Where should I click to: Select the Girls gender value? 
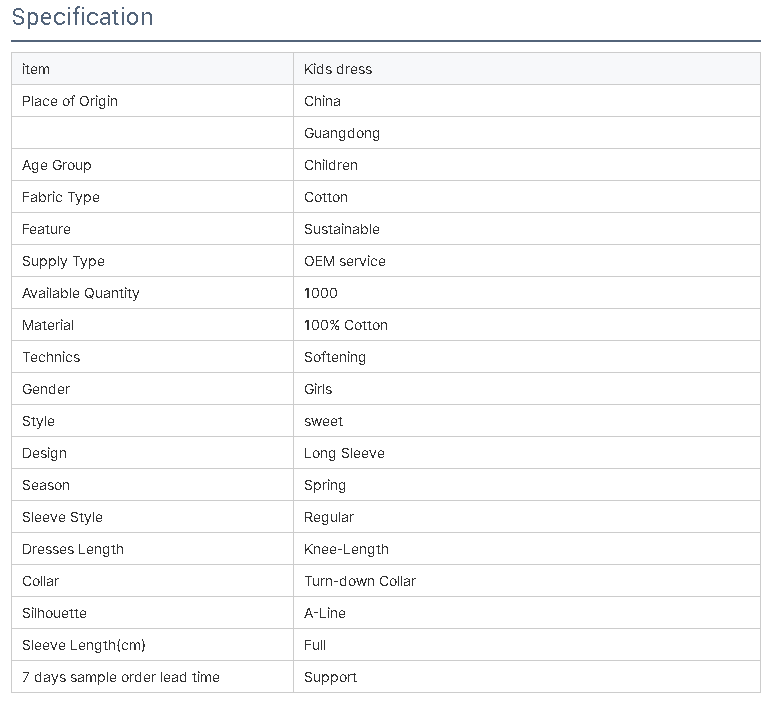tap(318, 389)
